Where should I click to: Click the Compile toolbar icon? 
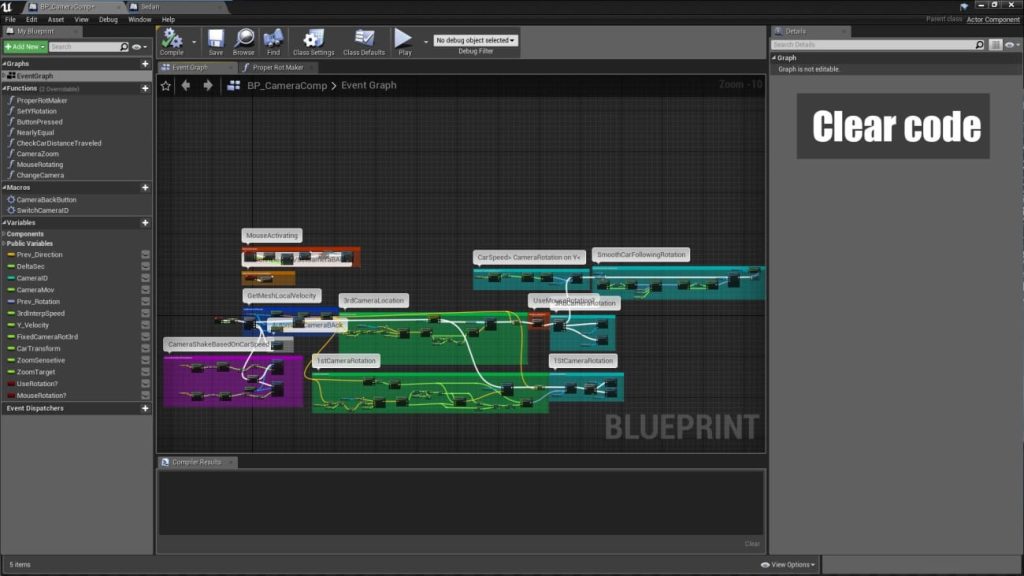tap(171, 40)
